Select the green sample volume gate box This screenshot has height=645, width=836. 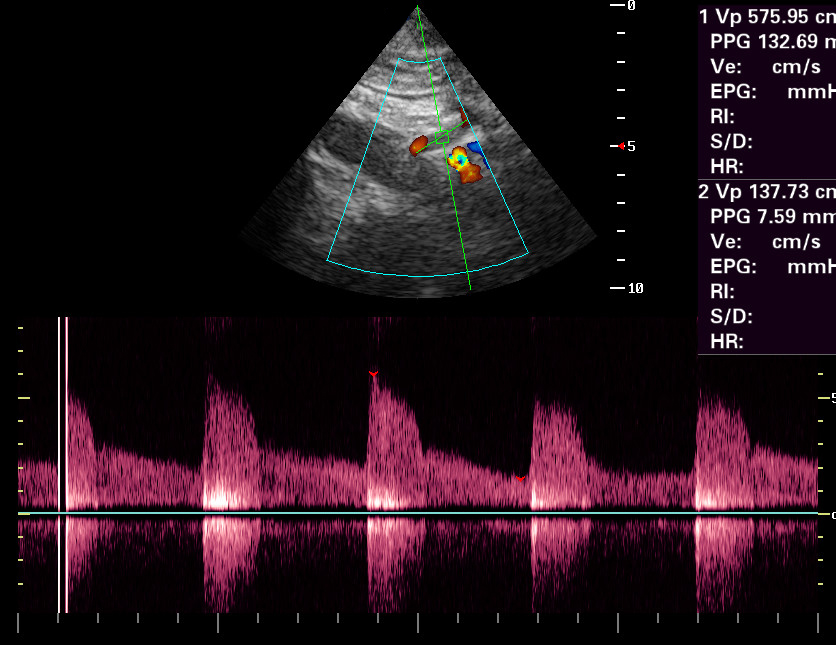click(x=442, y=138)
